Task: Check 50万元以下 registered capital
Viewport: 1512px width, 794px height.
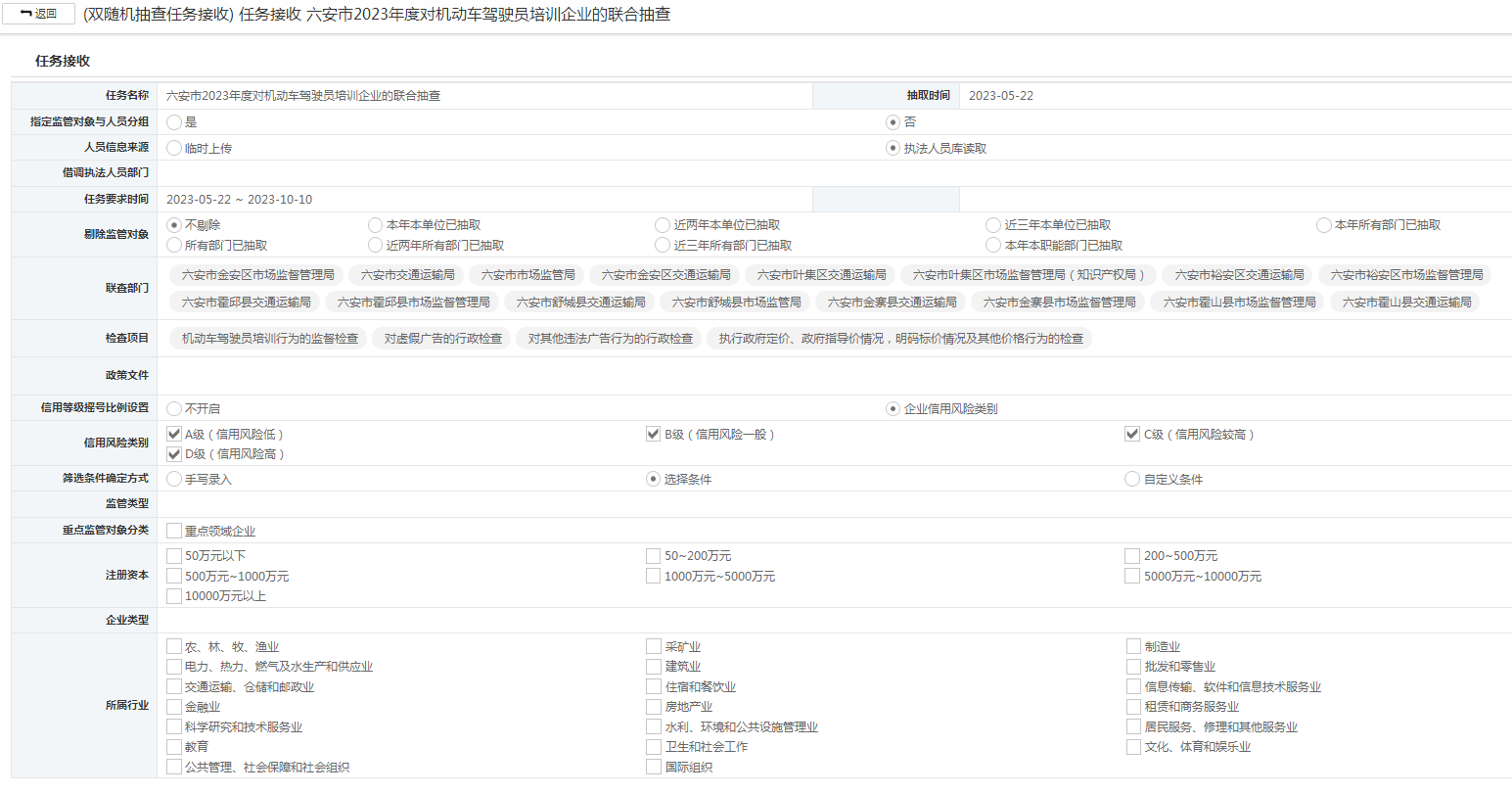Action: coord(174,556)
